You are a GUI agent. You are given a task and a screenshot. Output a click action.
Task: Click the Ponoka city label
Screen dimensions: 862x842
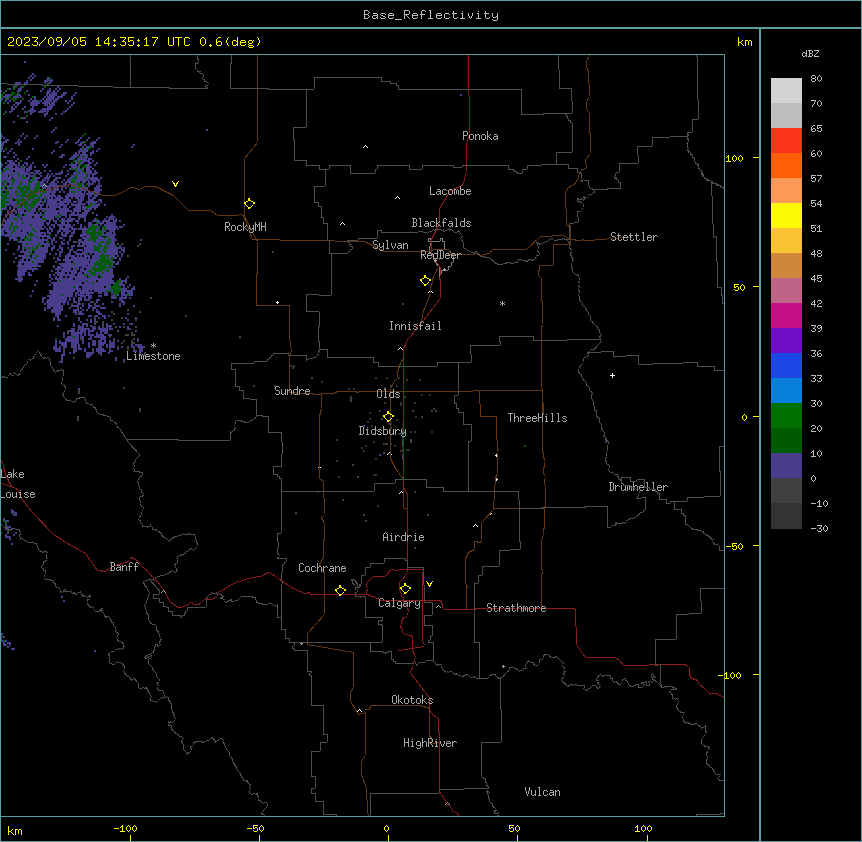tap(480, 136)
